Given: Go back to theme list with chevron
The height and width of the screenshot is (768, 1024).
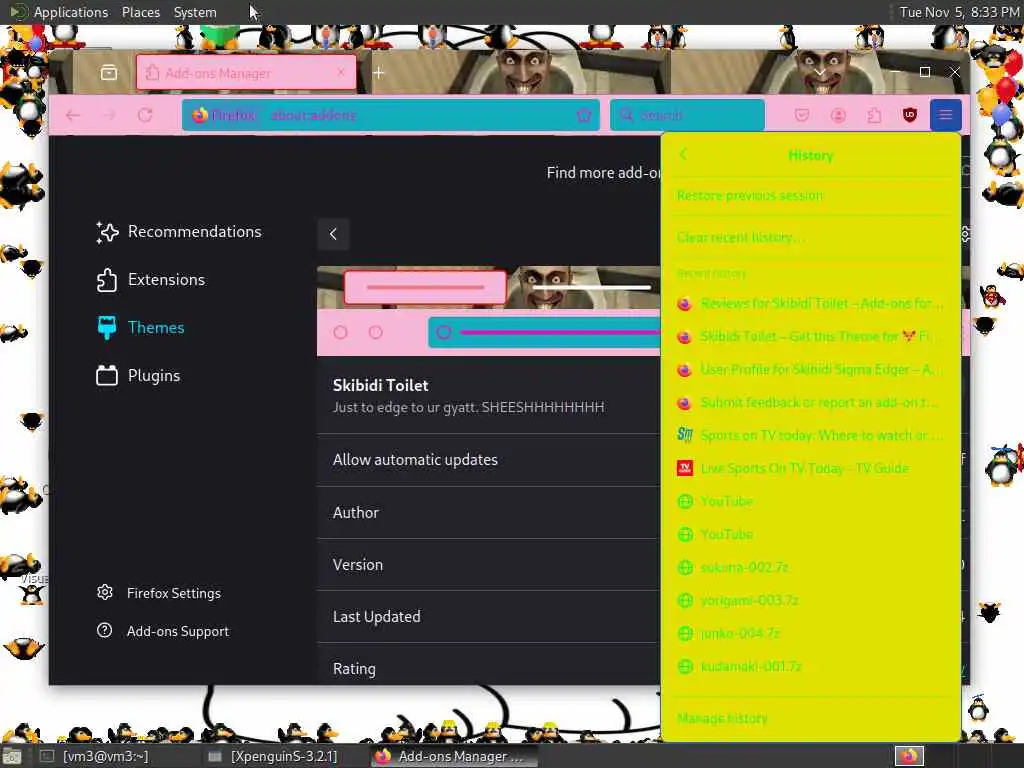Looking at the screenshot, I should (333, 234).
